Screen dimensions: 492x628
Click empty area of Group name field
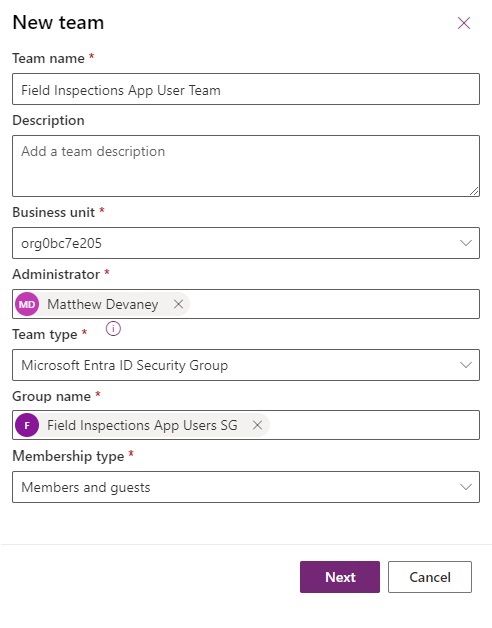point(373,425)
